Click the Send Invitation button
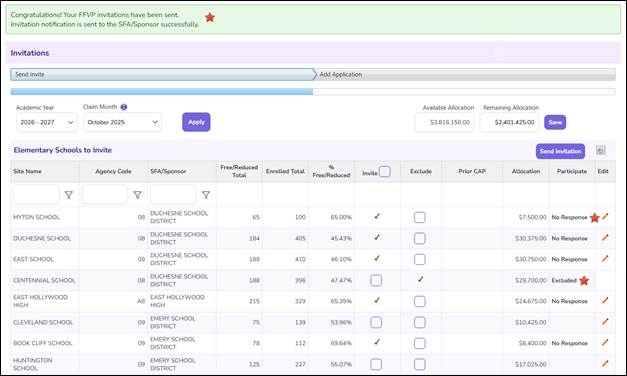627x376 pixels. (x=560, y=151)
